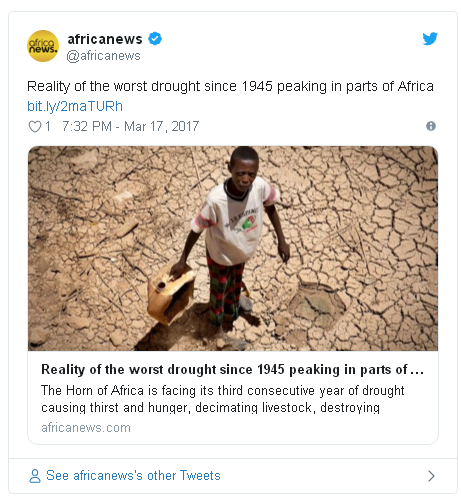Click the cracked ground area of photo
The width and height of the screenshot is (461, 496).
pyautogui.click(x=367, y=233)
